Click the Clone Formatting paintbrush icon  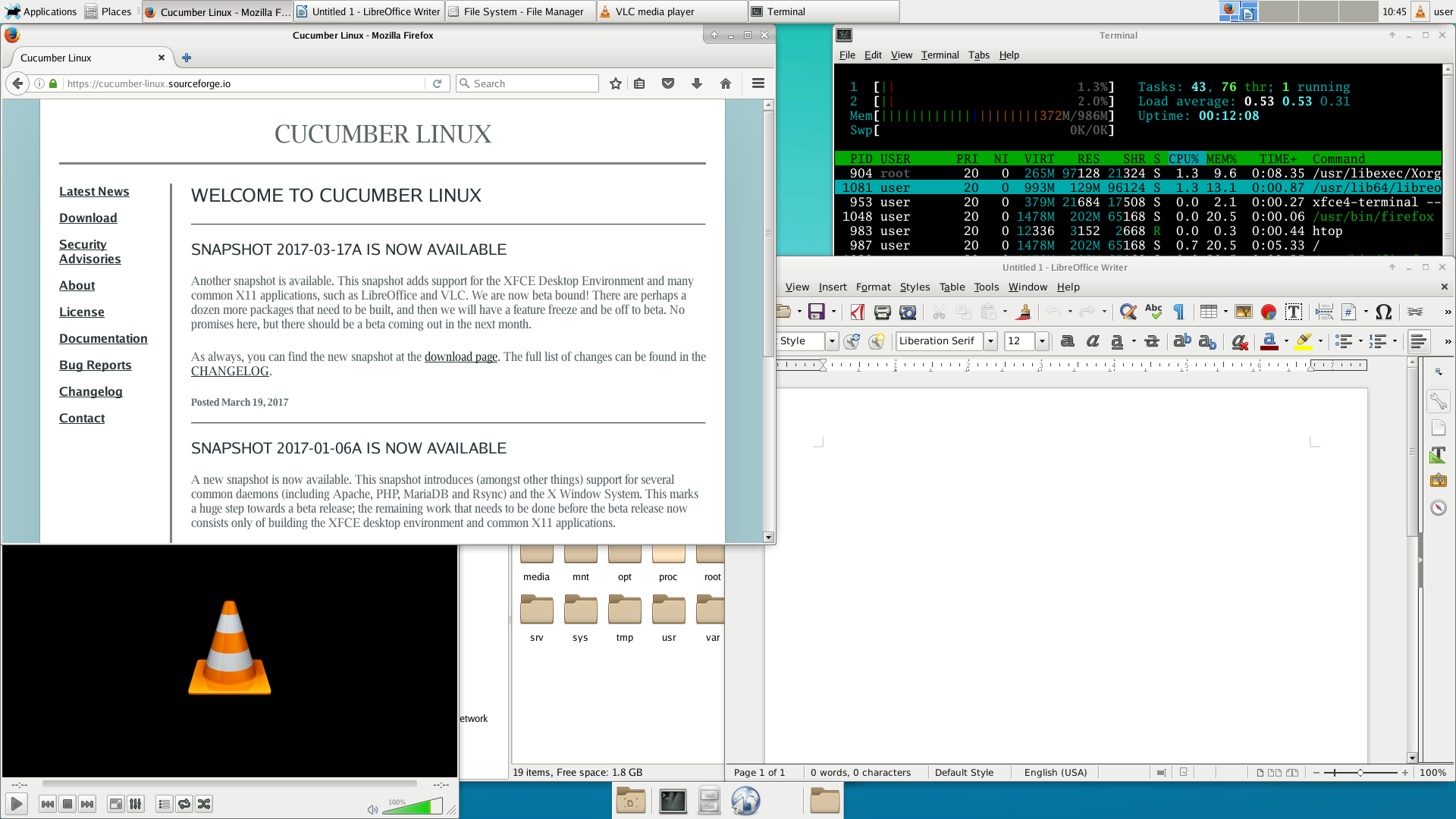coord(1024,312)
